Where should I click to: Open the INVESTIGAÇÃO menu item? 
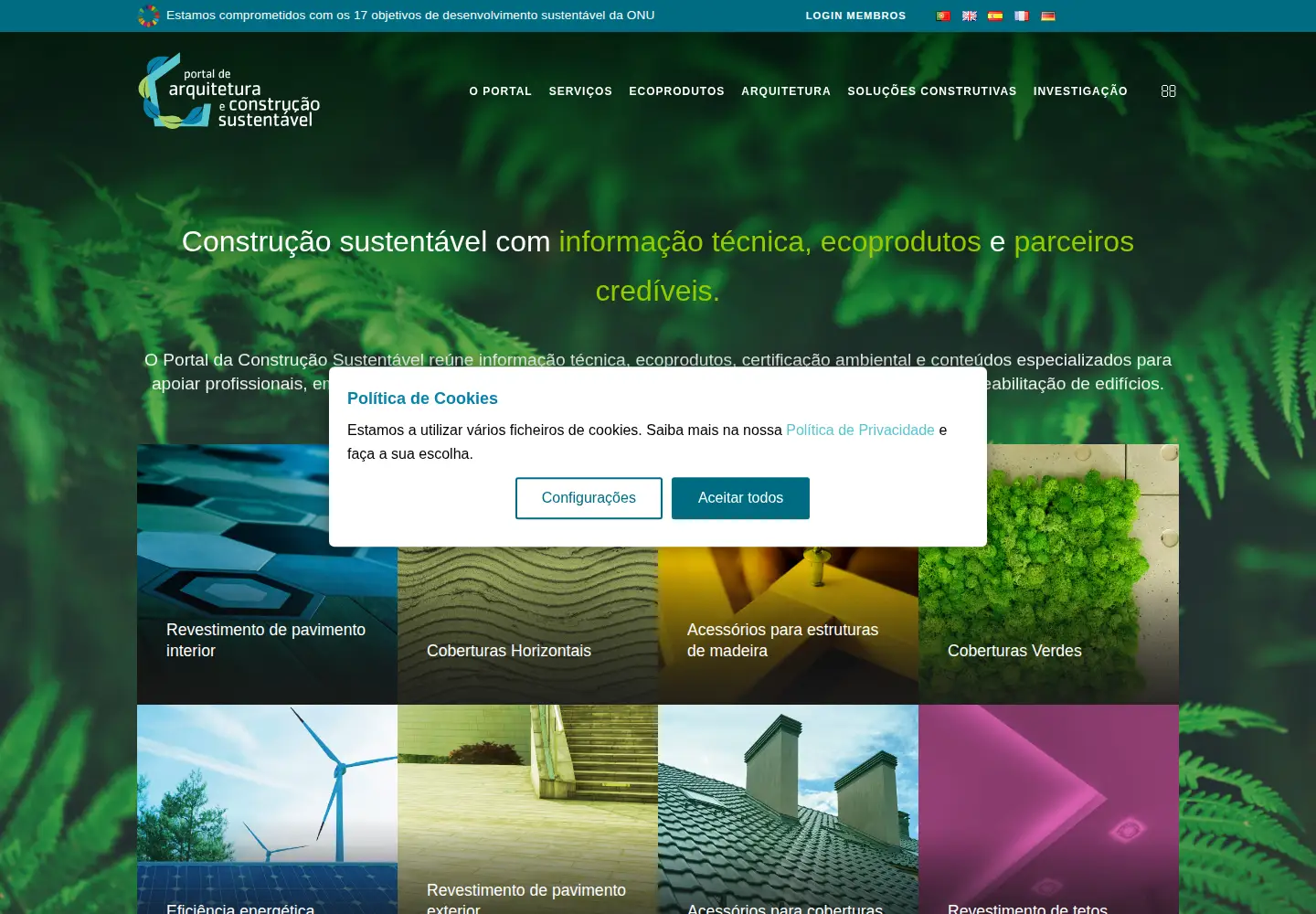tap(1080, 91)
